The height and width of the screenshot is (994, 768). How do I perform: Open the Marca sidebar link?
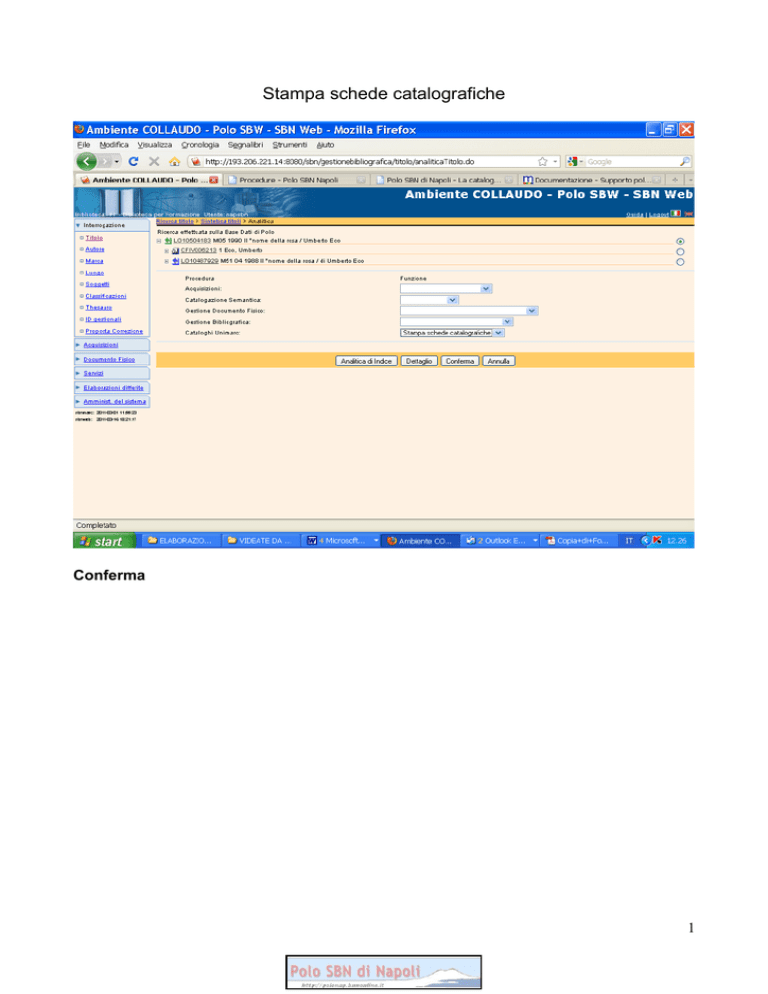[x=94, y=261]
